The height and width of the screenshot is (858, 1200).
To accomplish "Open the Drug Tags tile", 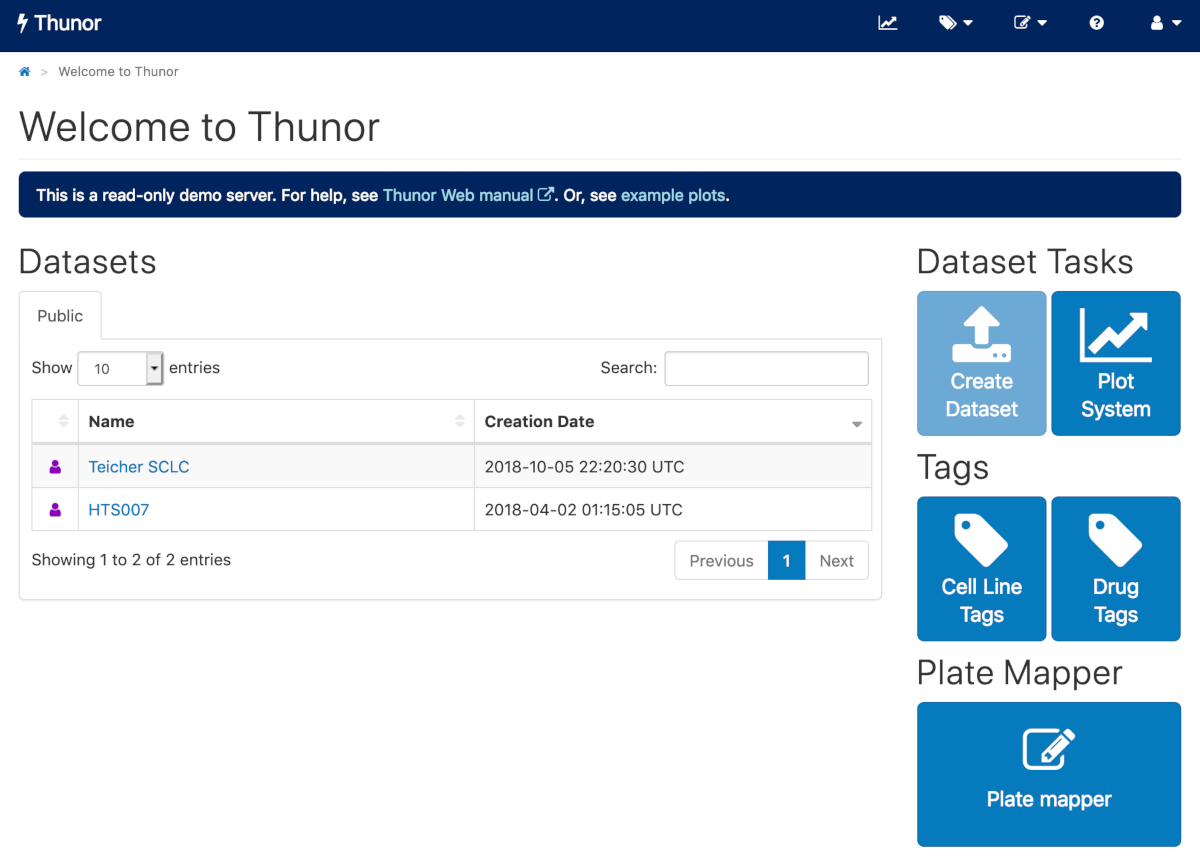I will (x=1116, y=569).
